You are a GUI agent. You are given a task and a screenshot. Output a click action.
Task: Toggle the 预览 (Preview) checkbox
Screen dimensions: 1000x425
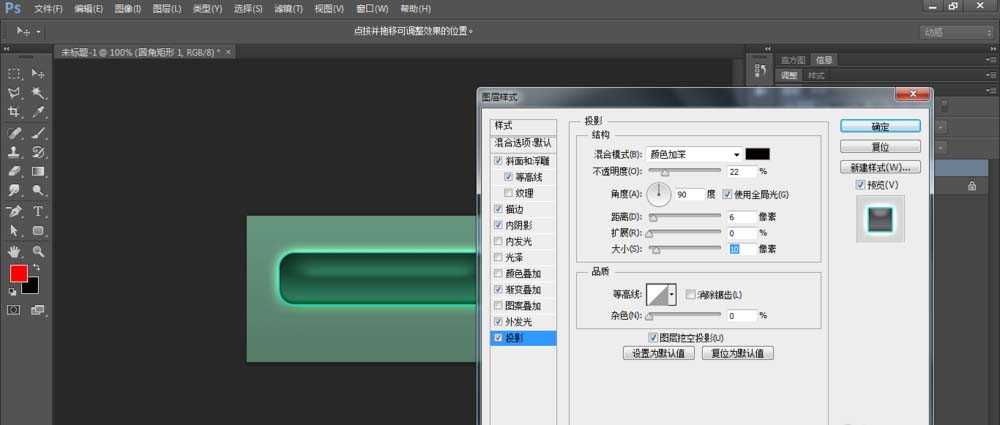tap(859, 185)
